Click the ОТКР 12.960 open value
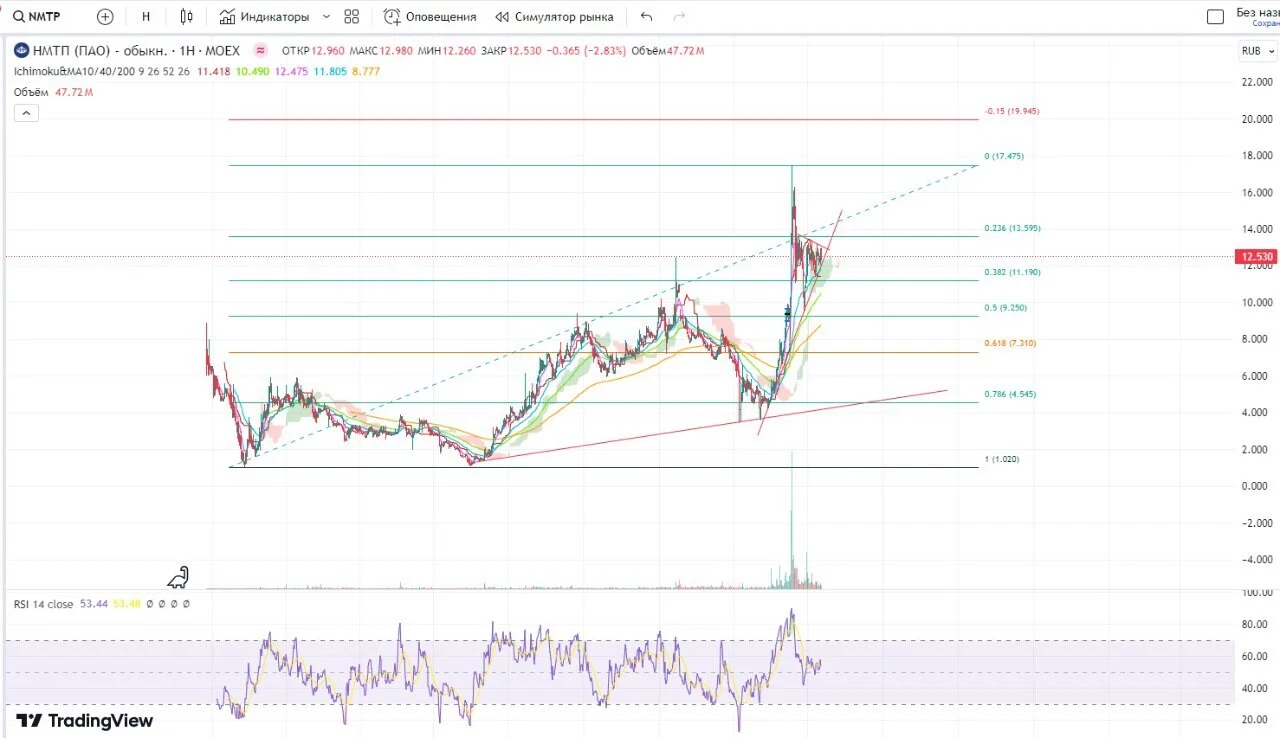The width and height of the screenshot is (1280, 738). (x=313, y=50)
